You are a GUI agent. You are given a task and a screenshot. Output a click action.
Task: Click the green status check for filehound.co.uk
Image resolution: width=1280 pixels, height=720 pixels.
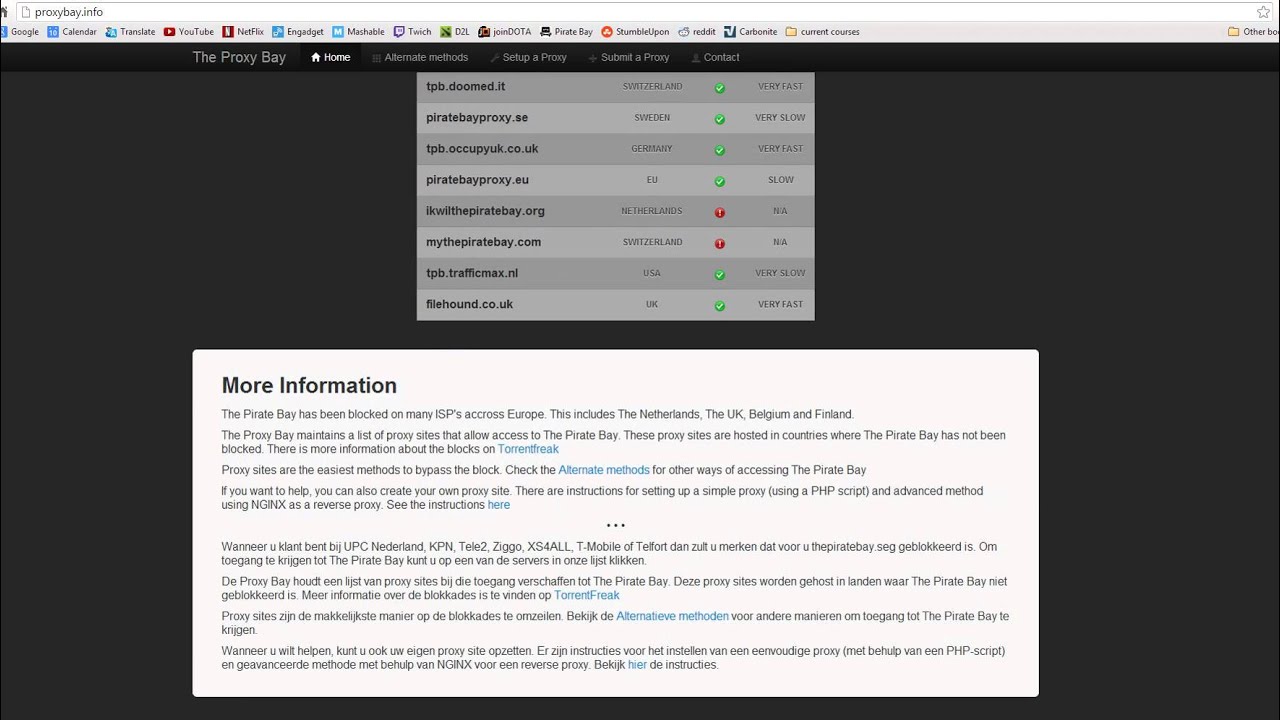(719, 305)
